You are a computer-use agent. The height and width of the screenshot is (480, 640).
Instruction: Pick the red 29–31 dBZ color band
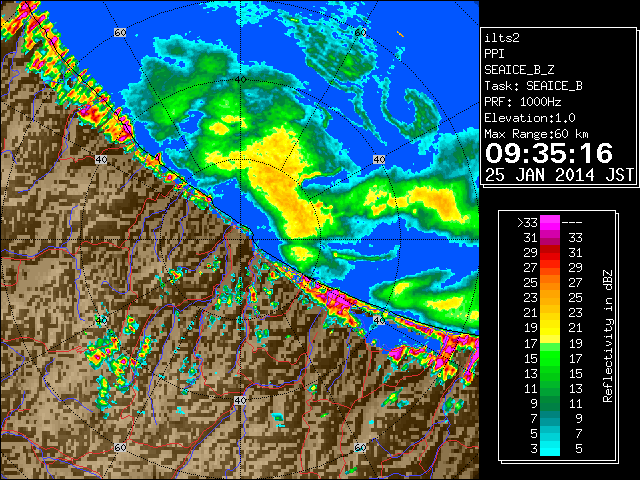click(x=550, y=253)
